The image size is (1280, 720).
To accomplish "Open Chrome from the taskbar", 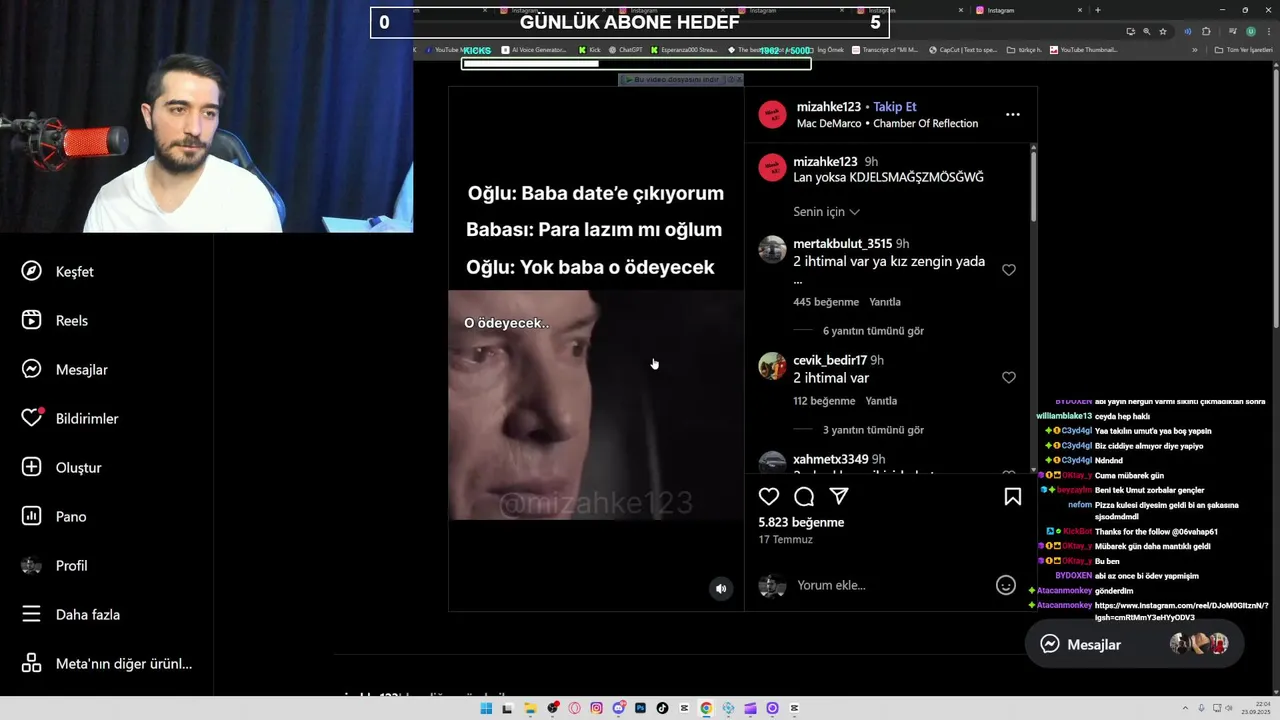I will pyautogui.click(x=706, y=708).
